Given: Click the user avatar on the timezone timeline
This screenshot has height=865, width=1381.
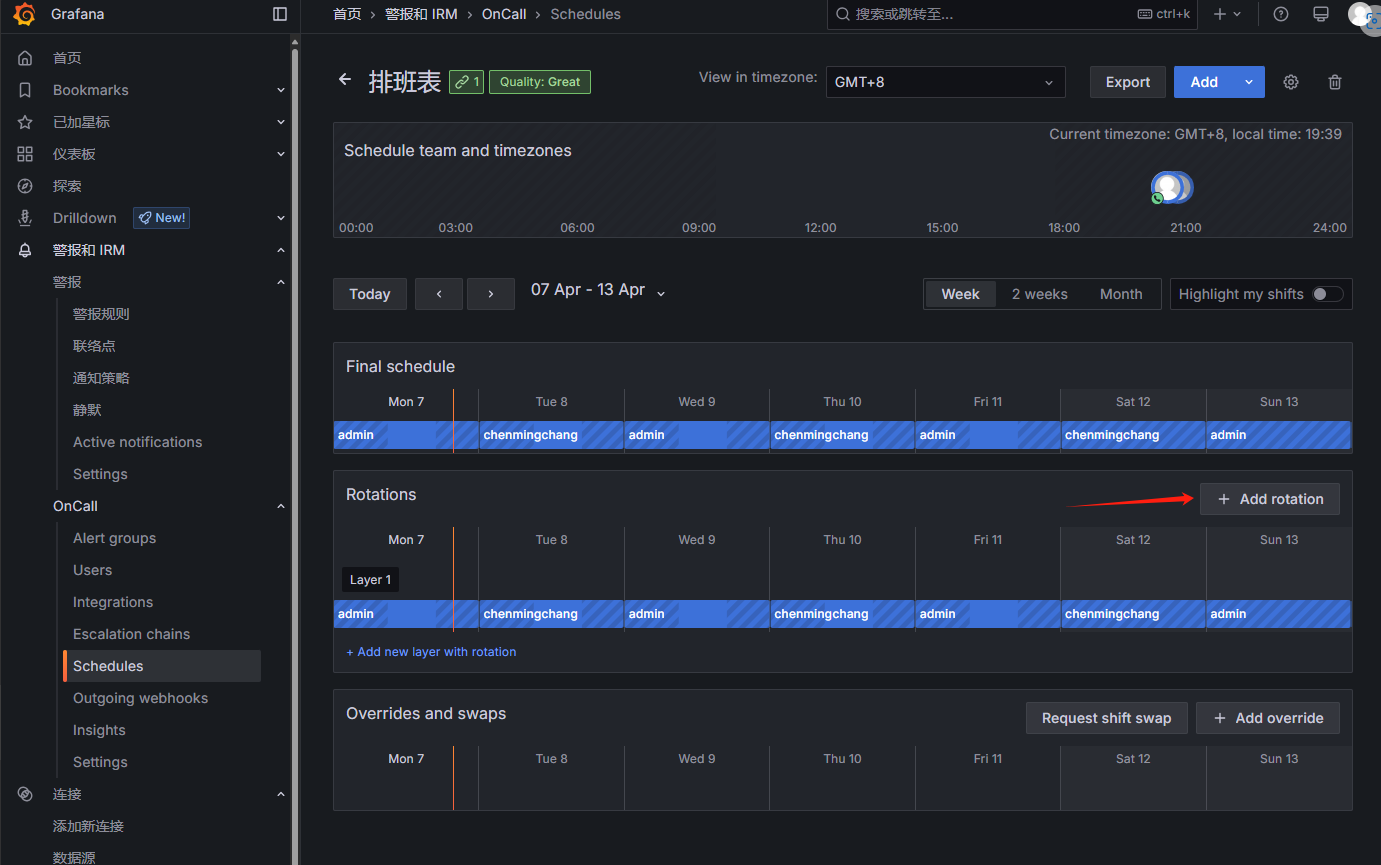Looking at the screenshot, I should point(1168,187).
